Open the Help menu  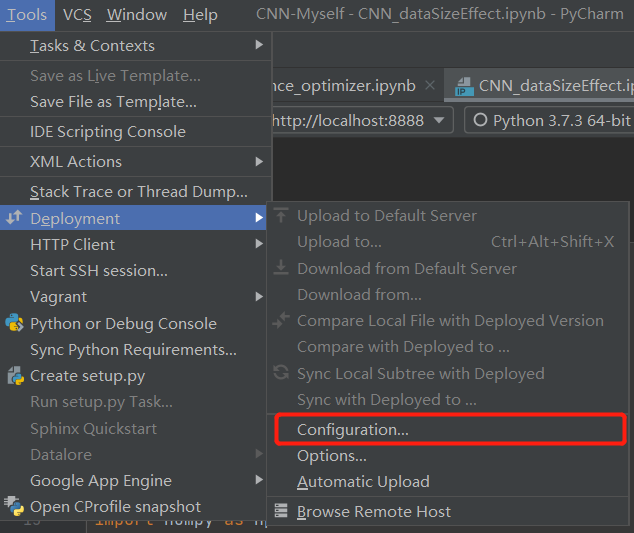point(200,15)
